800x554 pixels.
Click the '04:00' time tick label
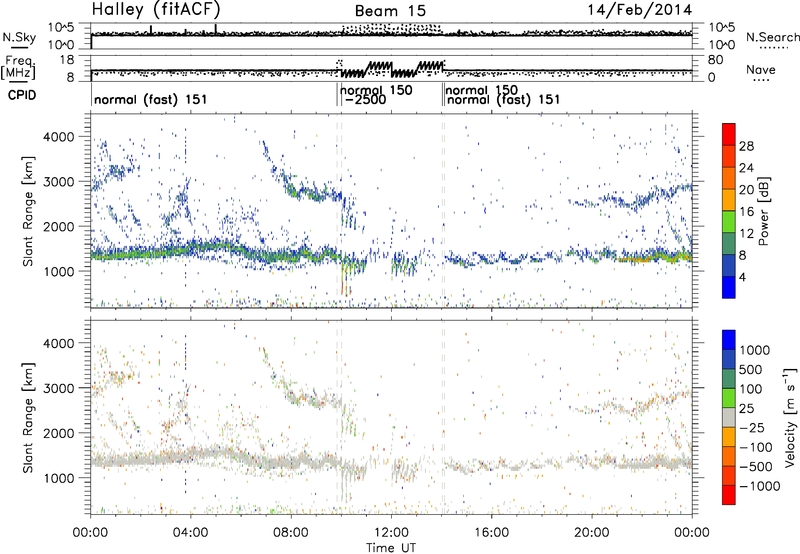tap(190, 533)
